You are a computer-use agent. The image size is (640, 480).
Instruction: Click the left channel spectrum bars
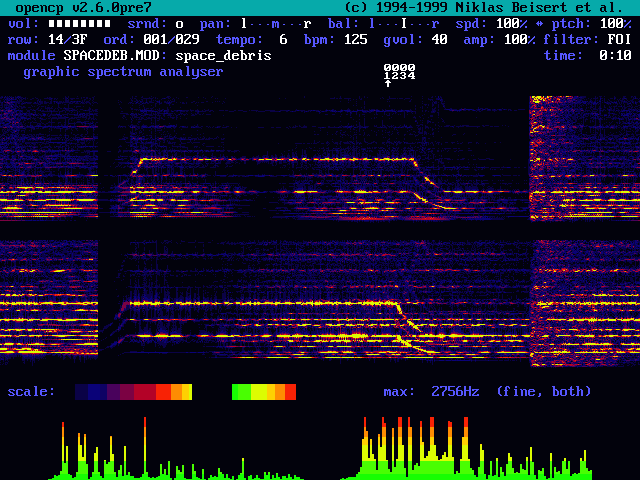click(x=176, y=448)
